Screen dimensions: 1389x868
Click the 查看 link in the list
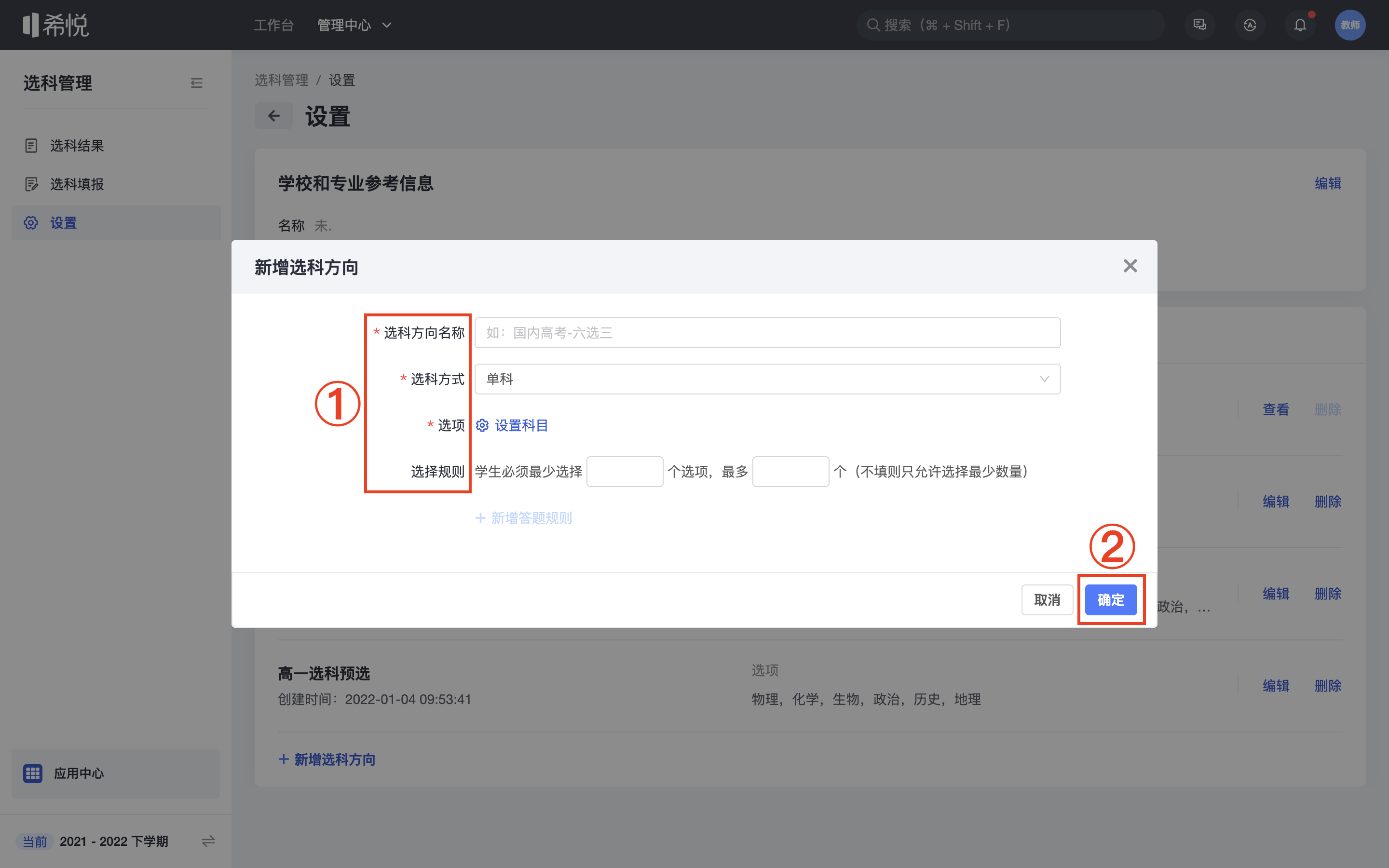coord(1276,410)
